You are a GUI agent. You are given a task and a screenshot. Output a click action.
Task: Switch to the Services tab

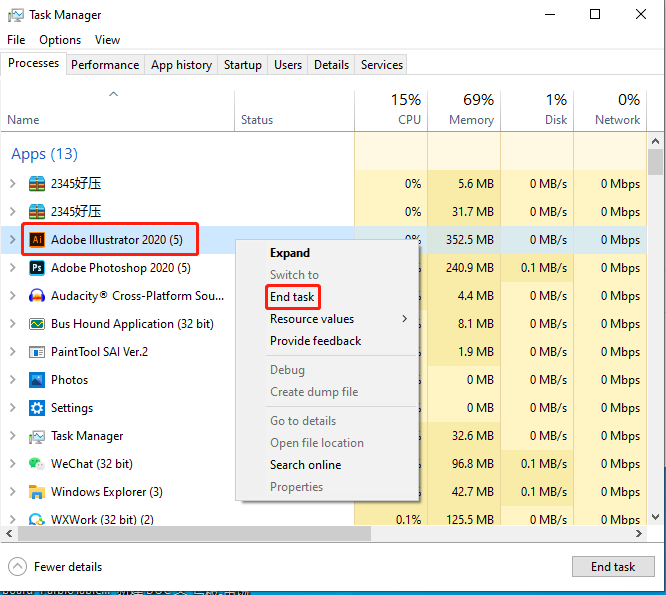coord(381,65)
